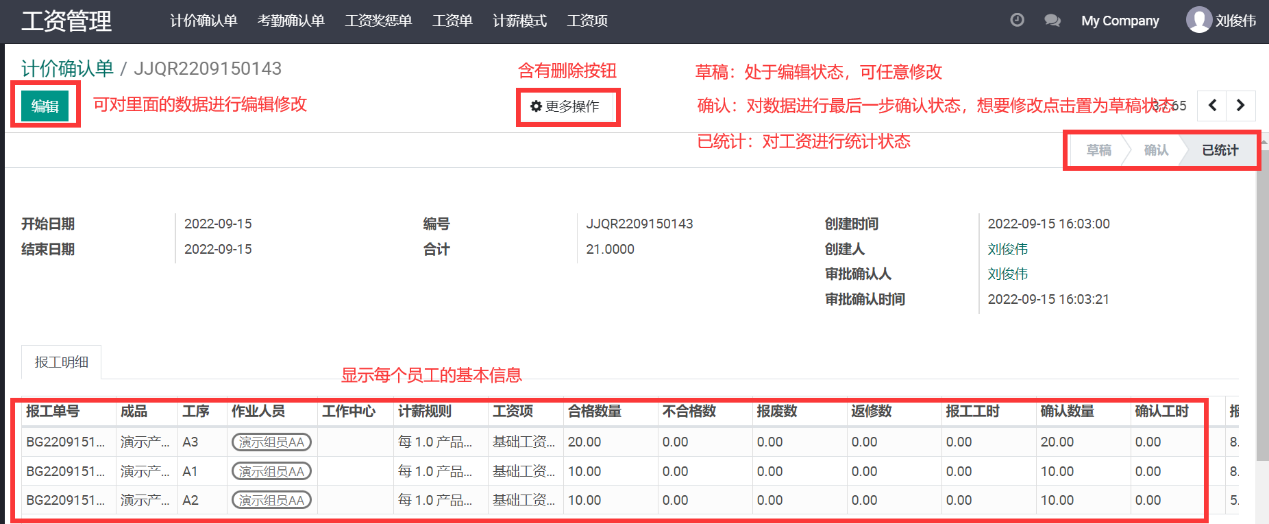
Task: Open the 计薪模式 menu
Action: point(519,21)
